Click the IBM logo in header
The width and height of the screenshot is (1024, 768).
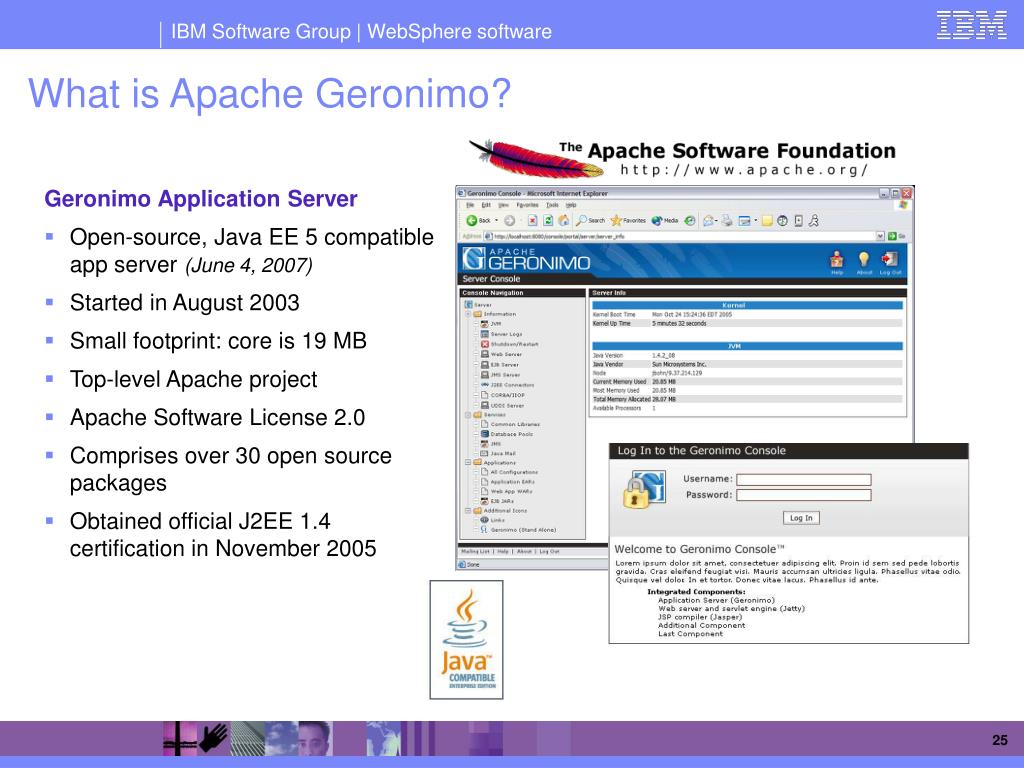pos(972,25)
